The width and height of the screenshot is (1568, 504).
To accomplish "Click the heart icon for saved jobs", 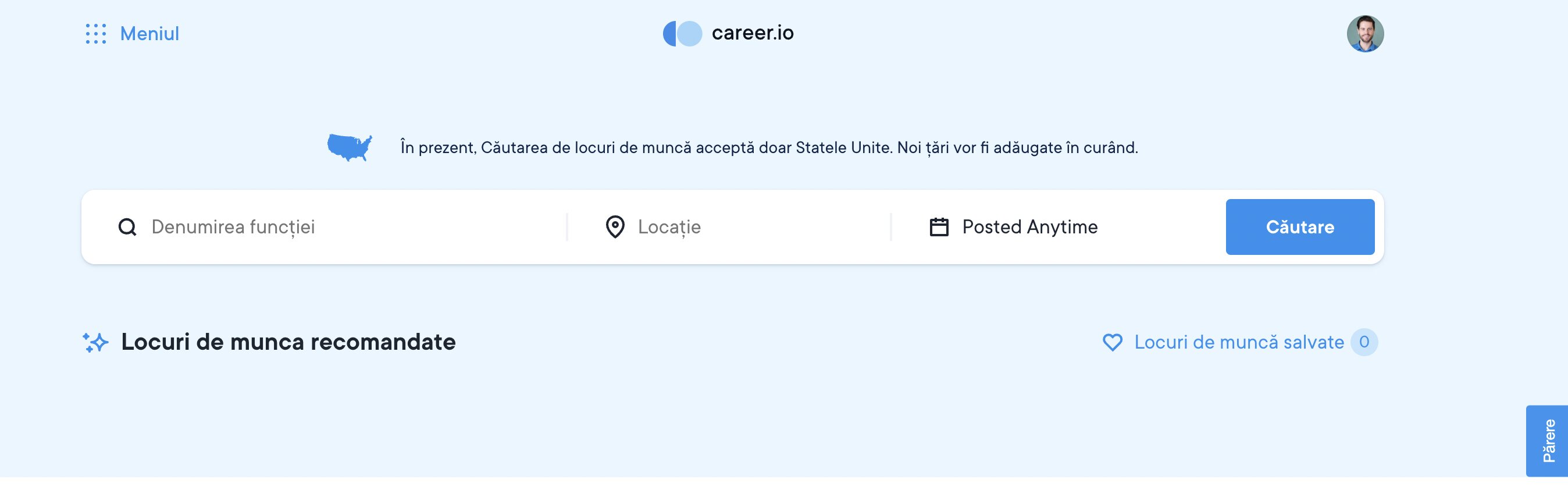I will pyautogui.click(x=1112, y=343).
